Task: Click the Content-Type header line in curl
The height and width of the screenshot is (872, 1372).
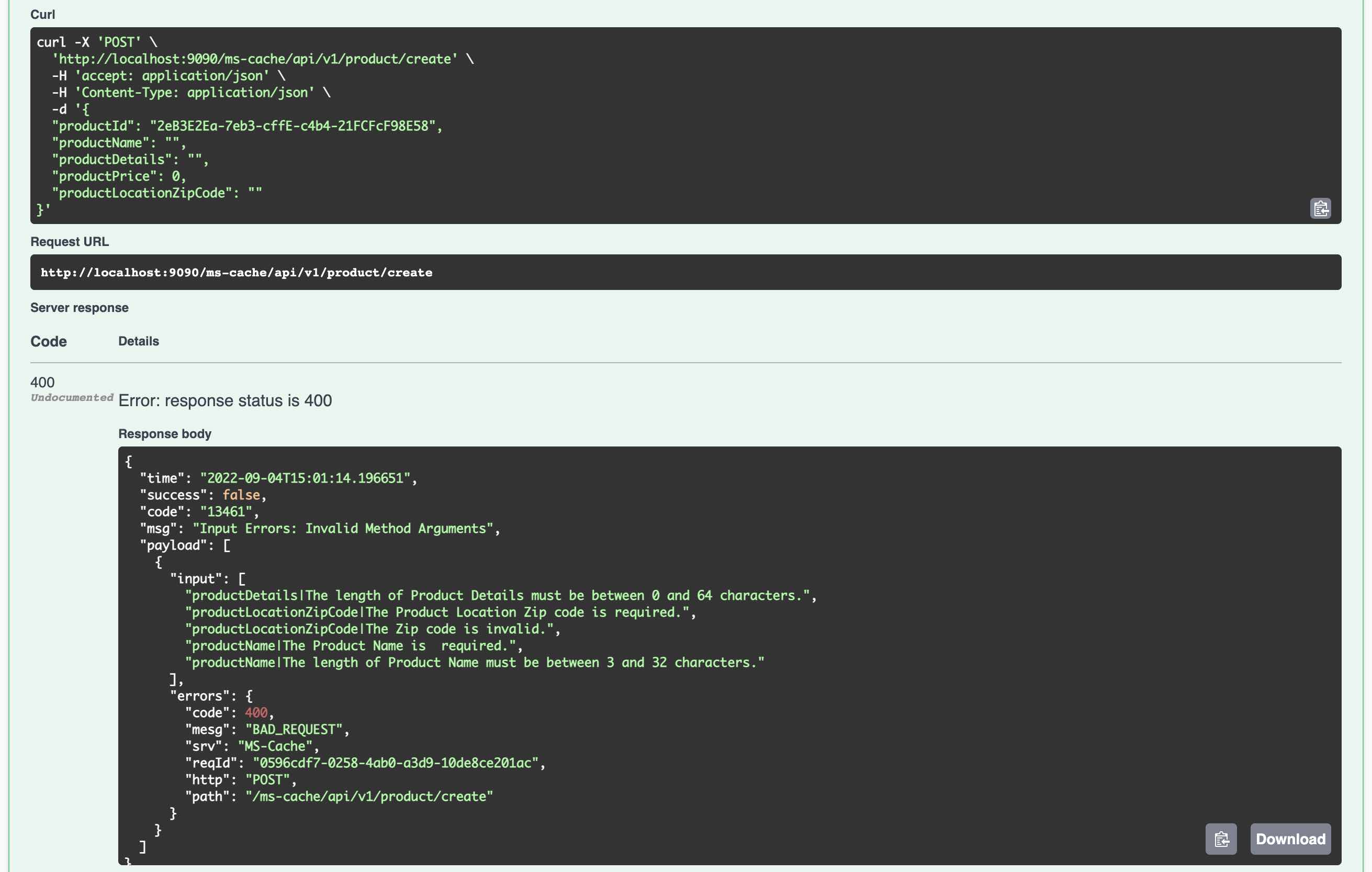Action: pos(191,92)
